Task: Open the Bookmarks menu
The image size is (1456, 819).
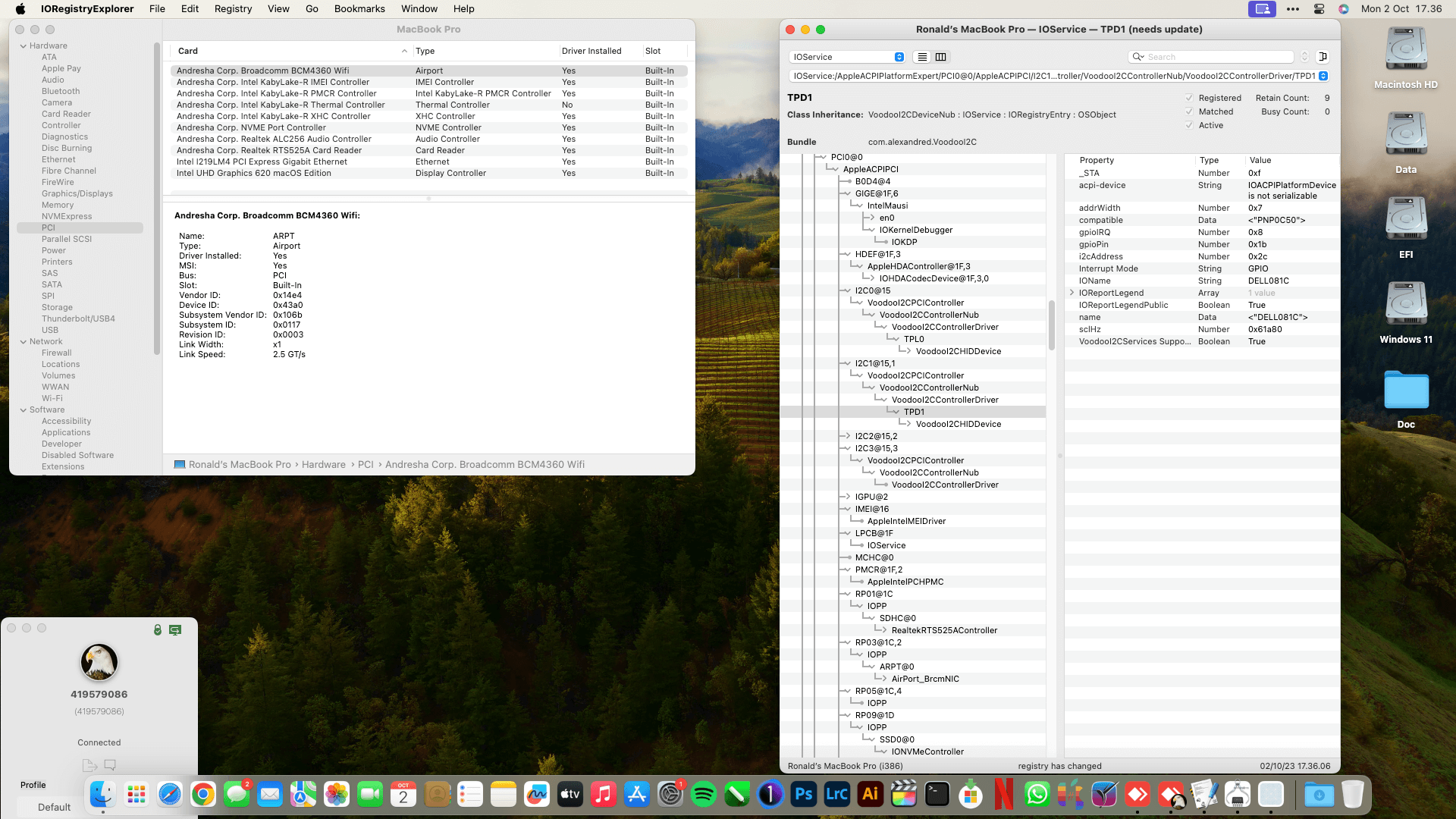Action: [x=359, y=9]
